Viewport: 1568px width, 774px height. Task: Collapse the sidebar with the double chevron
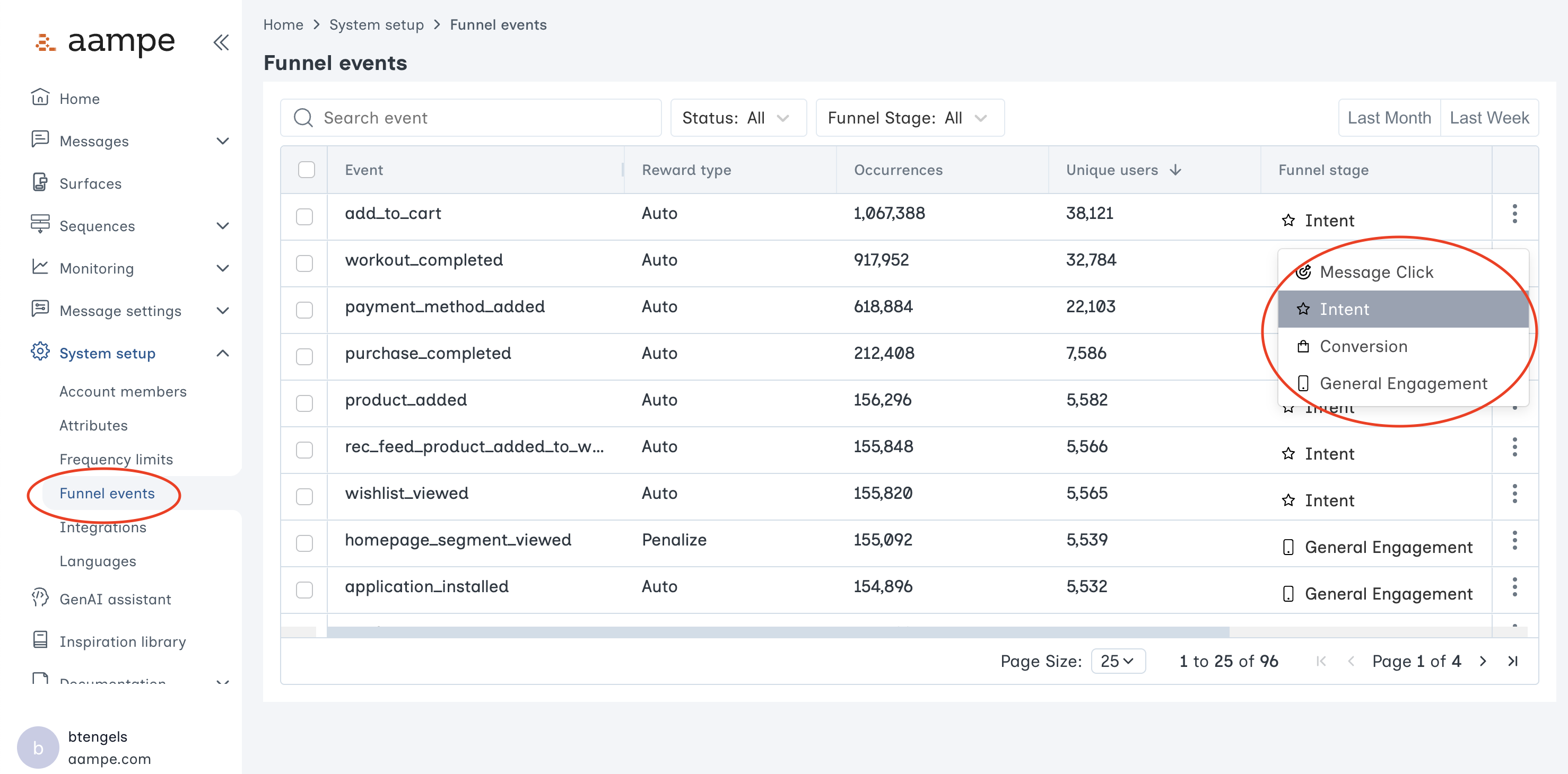(221, 42)
